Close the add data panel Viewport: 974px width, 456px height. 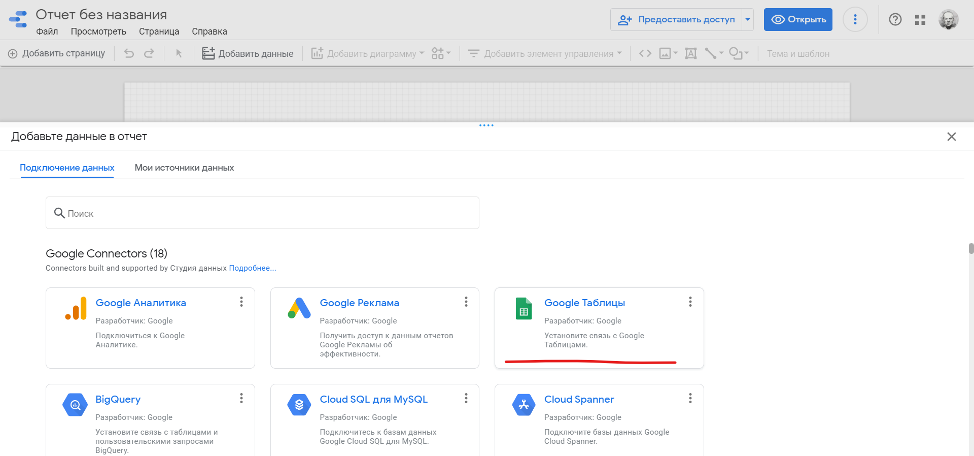(x=951, y=137)
